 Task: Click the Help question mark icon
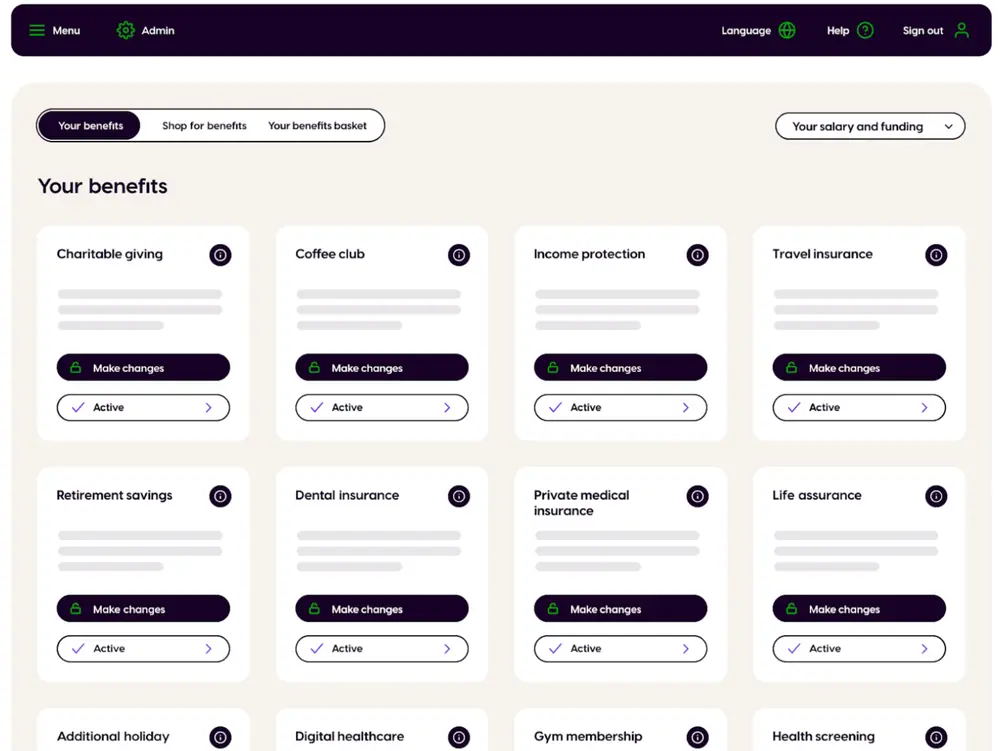point(865,30)
